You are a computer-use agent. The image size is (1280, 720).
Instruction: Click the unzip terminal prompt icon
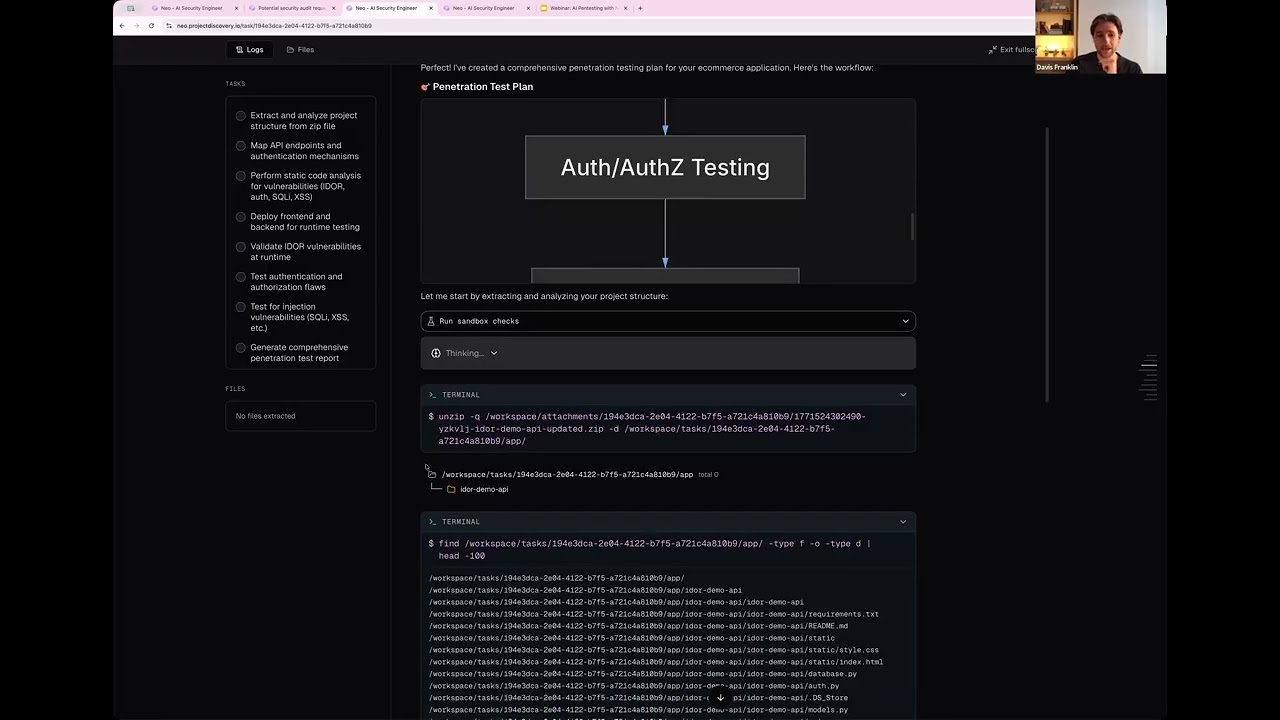[432, 395]
